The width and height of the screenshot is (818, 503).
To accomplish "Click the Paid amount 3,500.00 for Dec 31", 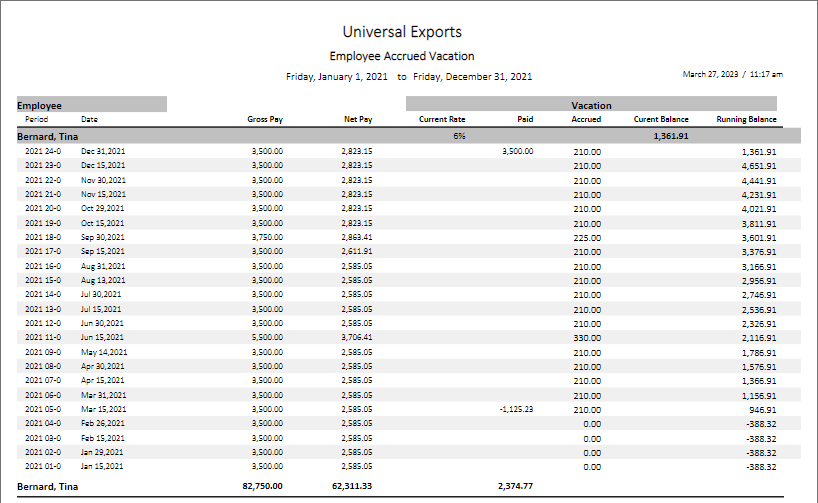I will point(516,151).
